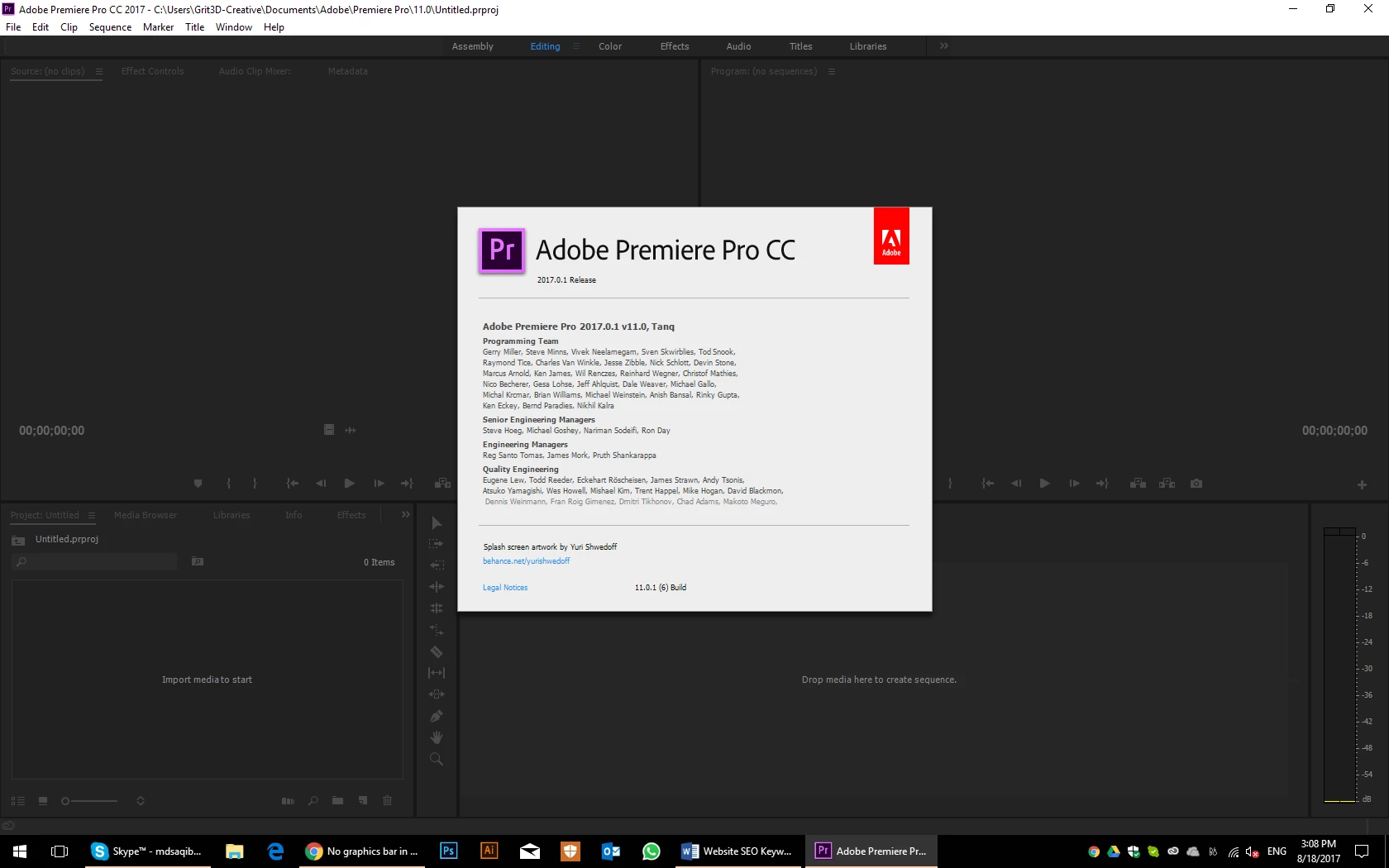
Task: Click the New Item icon
Action: point(363,801)
